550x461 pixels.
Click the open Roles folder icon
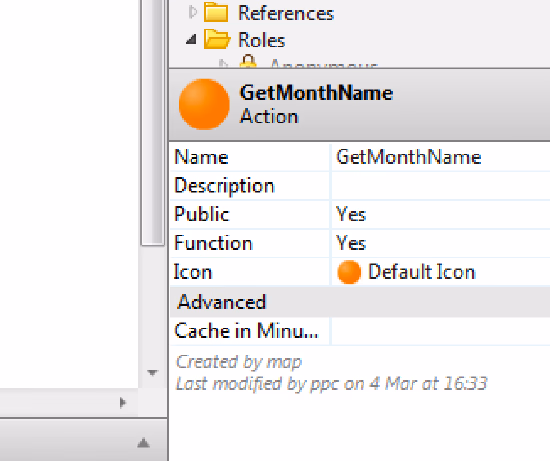point(217,39)
